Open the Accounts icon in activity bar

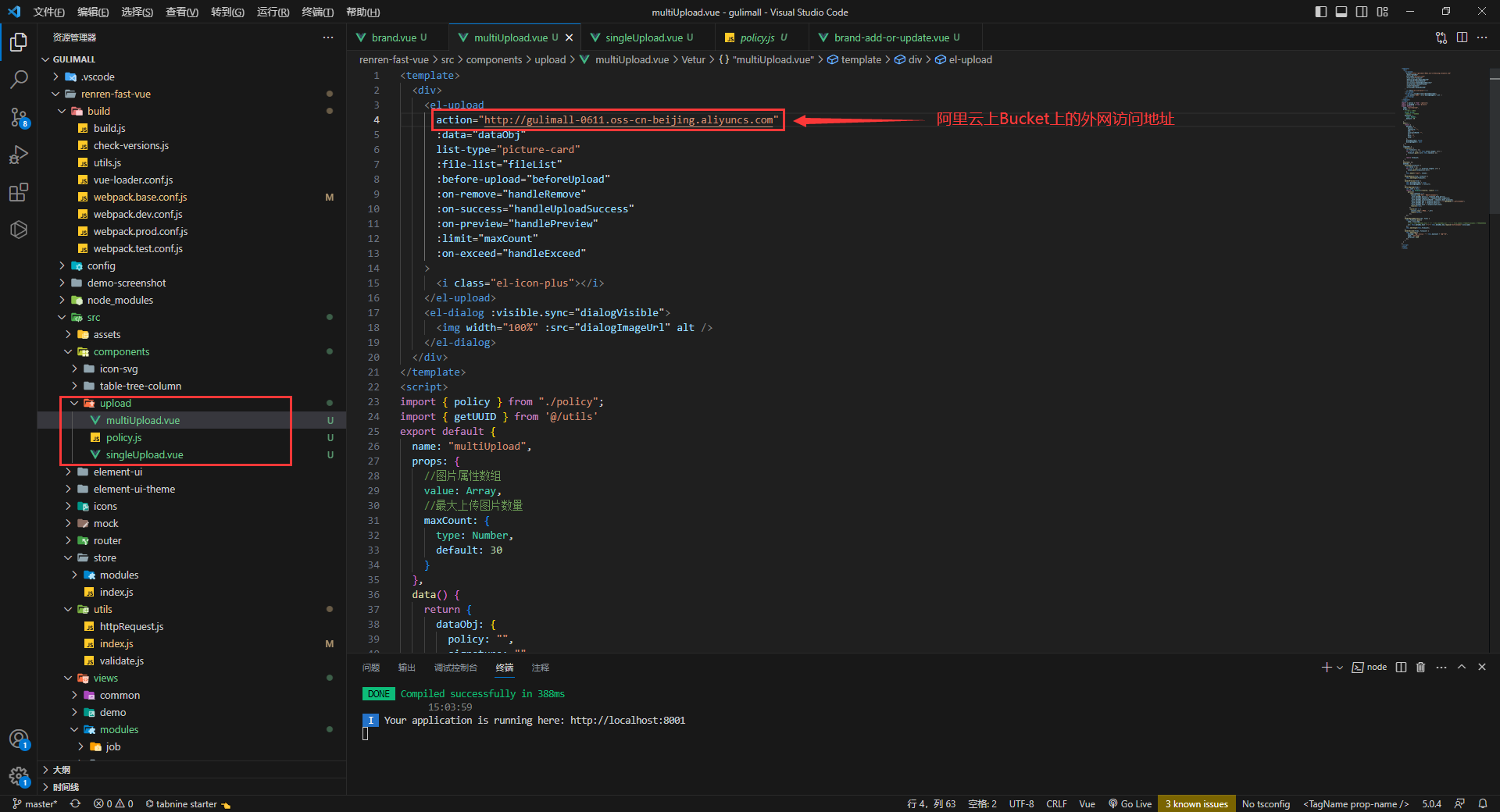[x=19, y=739]
